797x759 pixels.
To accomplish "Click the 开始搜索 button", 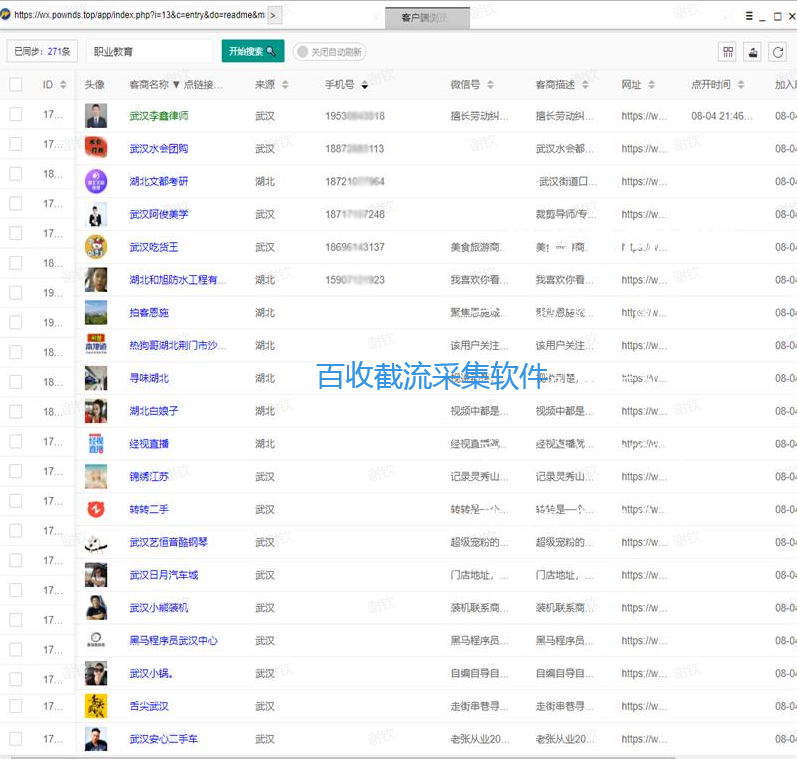I will coord(253,51).
